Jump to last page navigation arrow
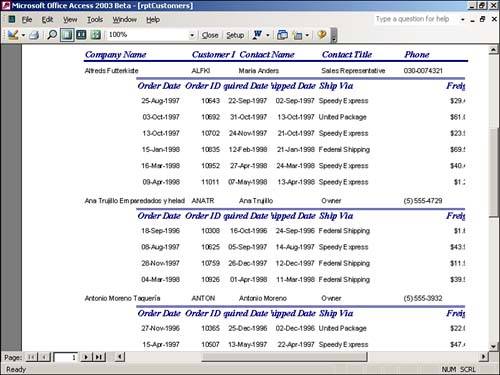 point(99,357)
